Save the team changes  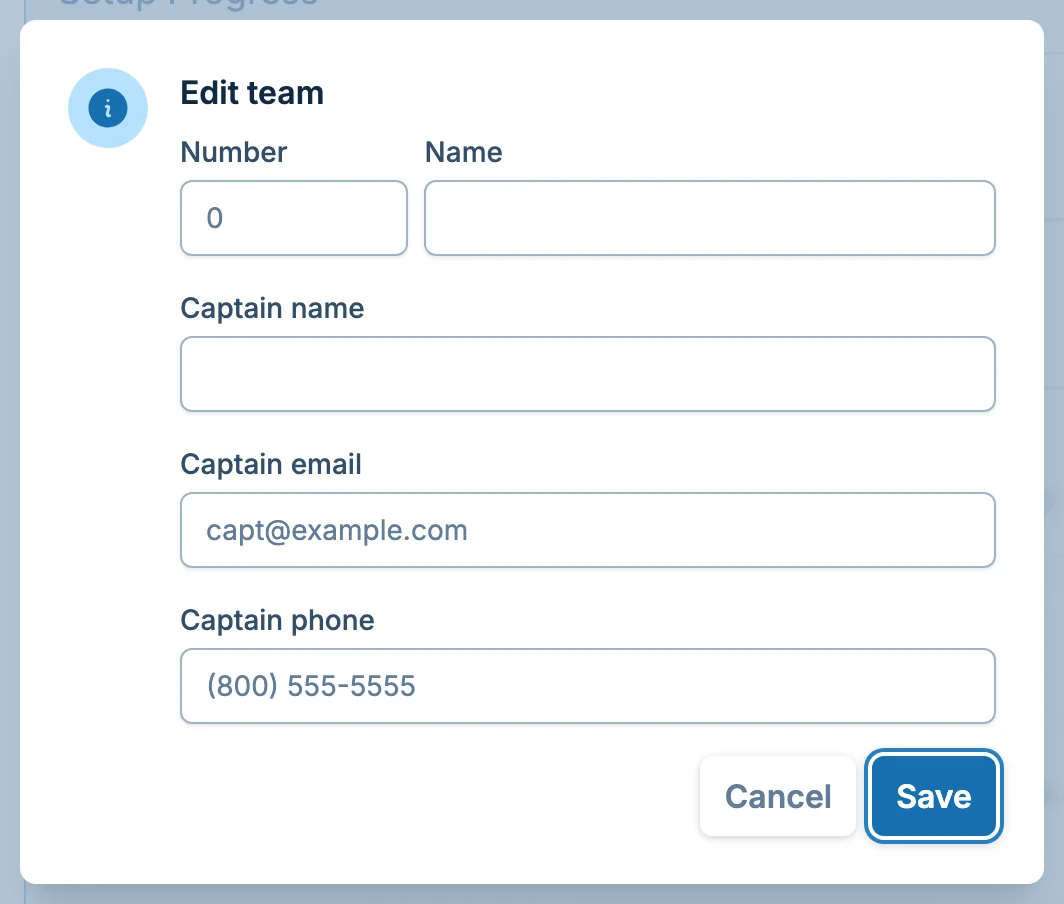click(x=933, y=796)
